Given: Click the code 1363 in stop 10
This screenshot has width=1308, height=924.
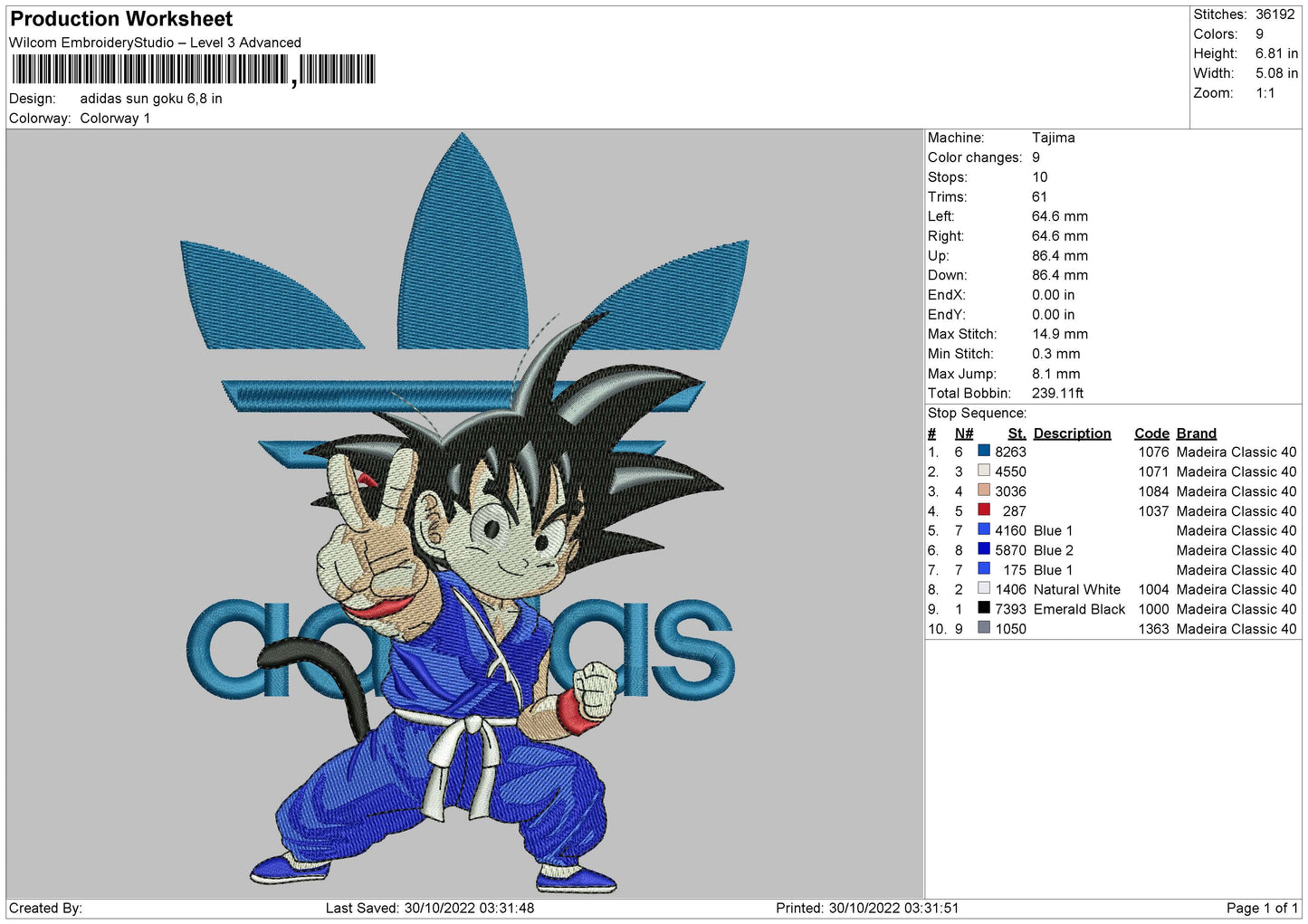Looking at the screenshot, I should [1154, 629].
